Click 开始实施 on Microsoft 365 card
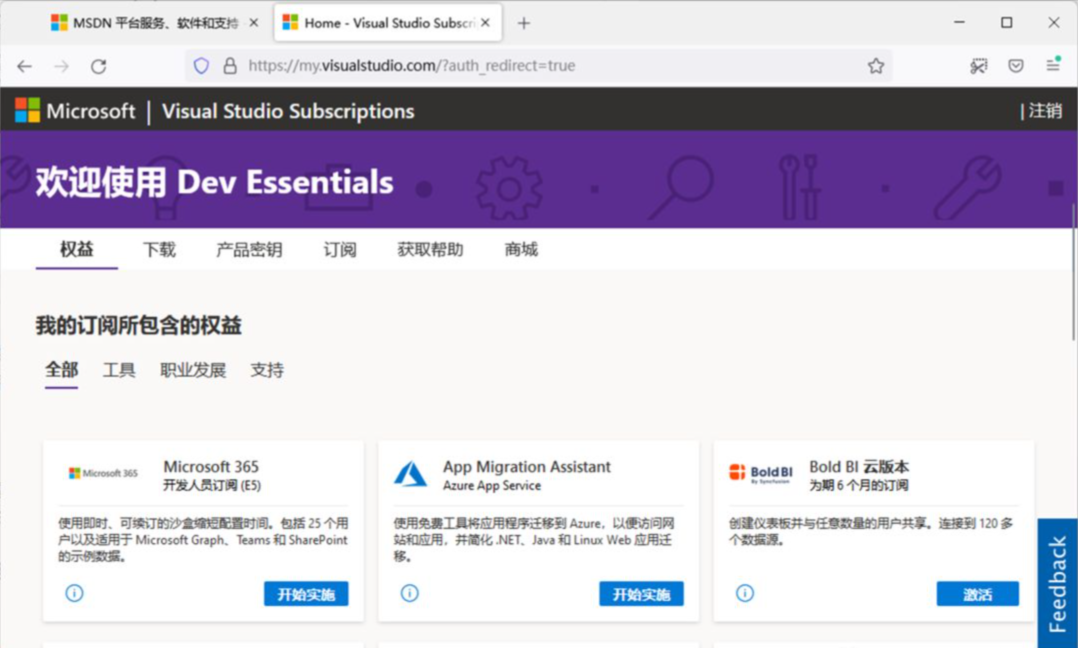 [x=306, y=594]
